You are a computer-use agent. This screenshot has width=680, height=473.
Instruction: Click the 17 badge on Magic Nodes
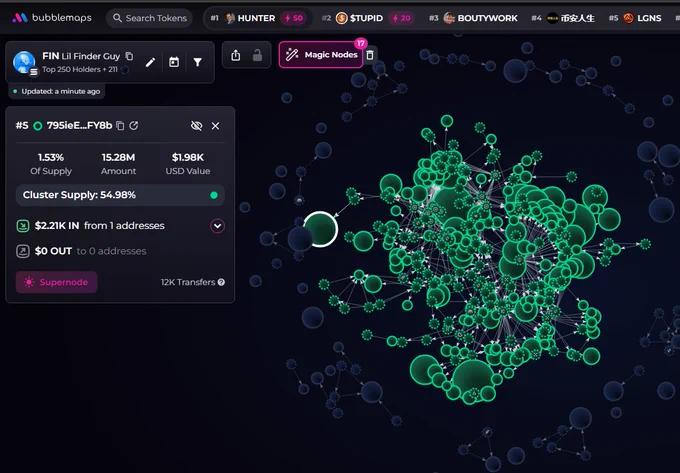coord(361,43)
